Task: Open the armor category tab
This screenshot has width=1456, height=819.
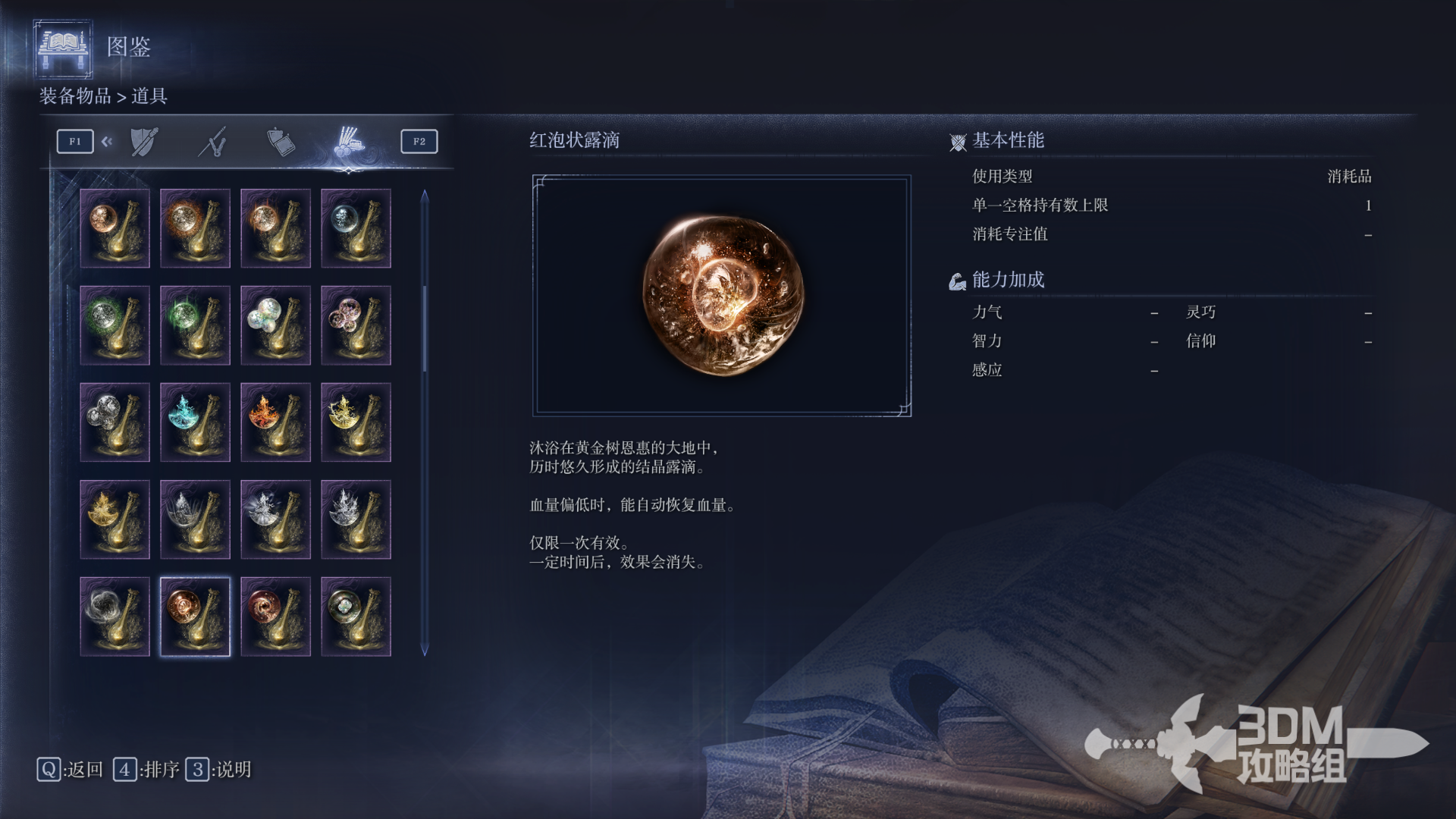Action: 281,142
